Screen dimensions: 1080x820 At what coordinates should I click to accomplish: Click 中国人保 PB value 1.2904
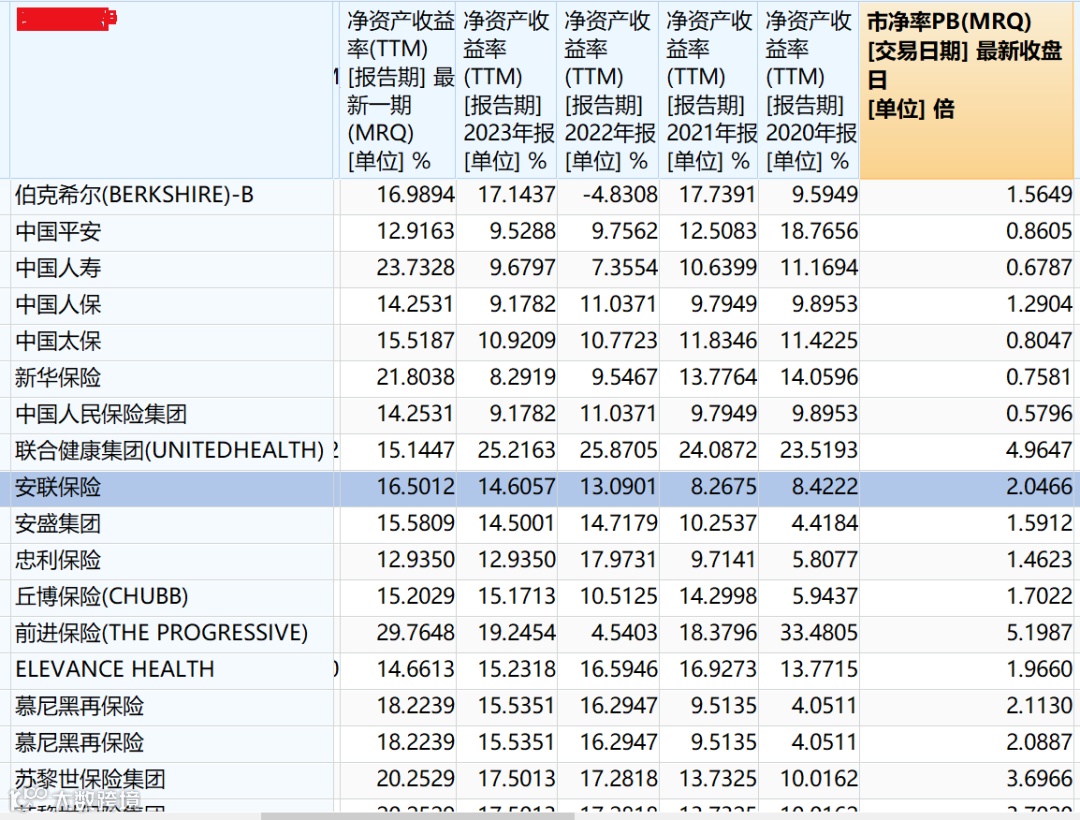click(1039, 304)
